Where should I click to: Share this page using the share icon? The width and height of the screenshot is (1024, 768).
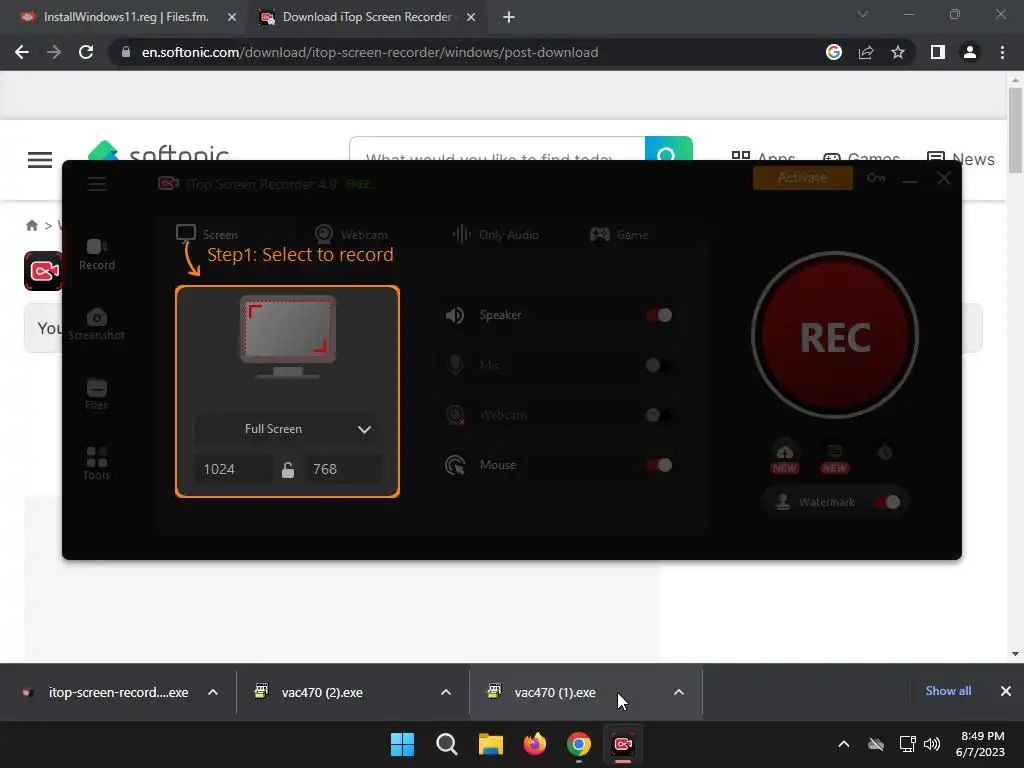click(866, 52)
